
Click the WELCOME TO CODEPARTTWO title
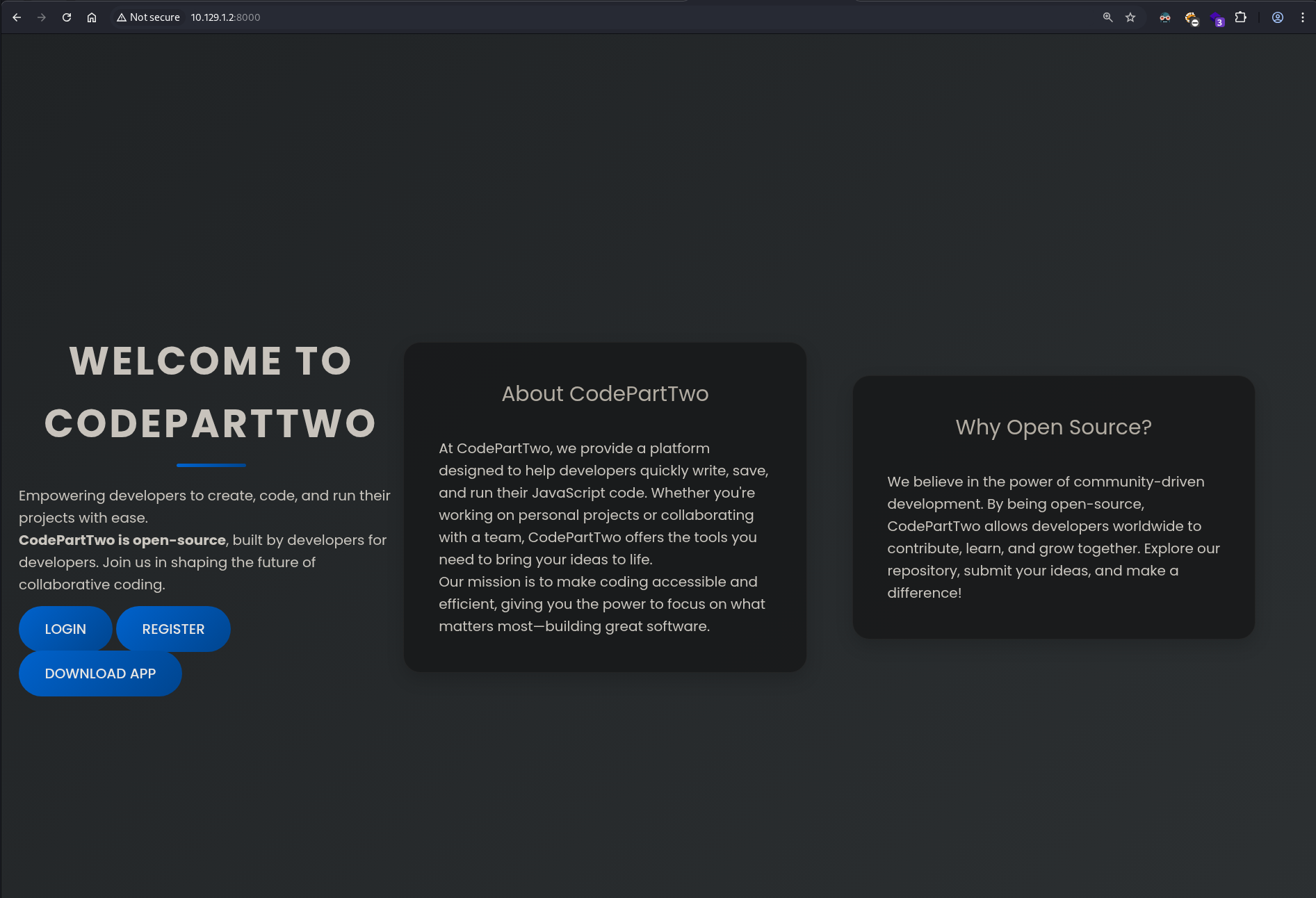pos(211,392)
